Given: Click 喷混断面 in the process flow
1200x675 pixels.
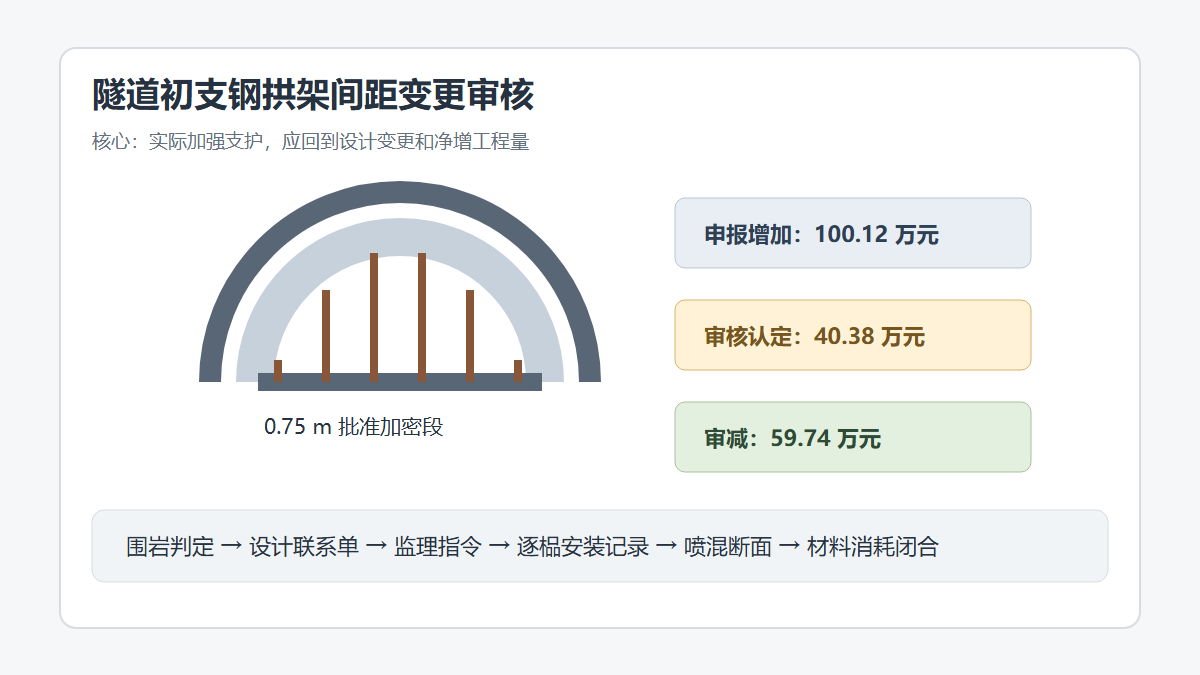Looking at the screenshot, I should coord(728,547).
